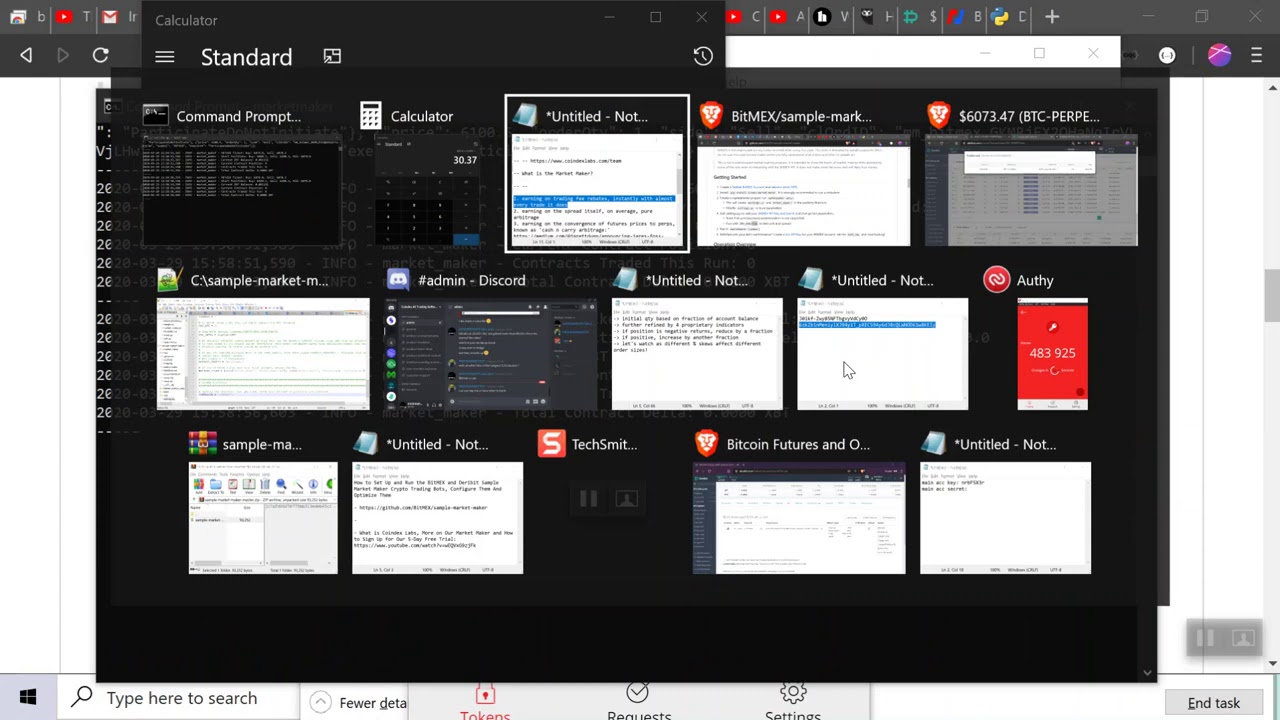The height and width of the screenshot is (720, 1280).
Task: Select the Python browser tab
Action: 999,16
